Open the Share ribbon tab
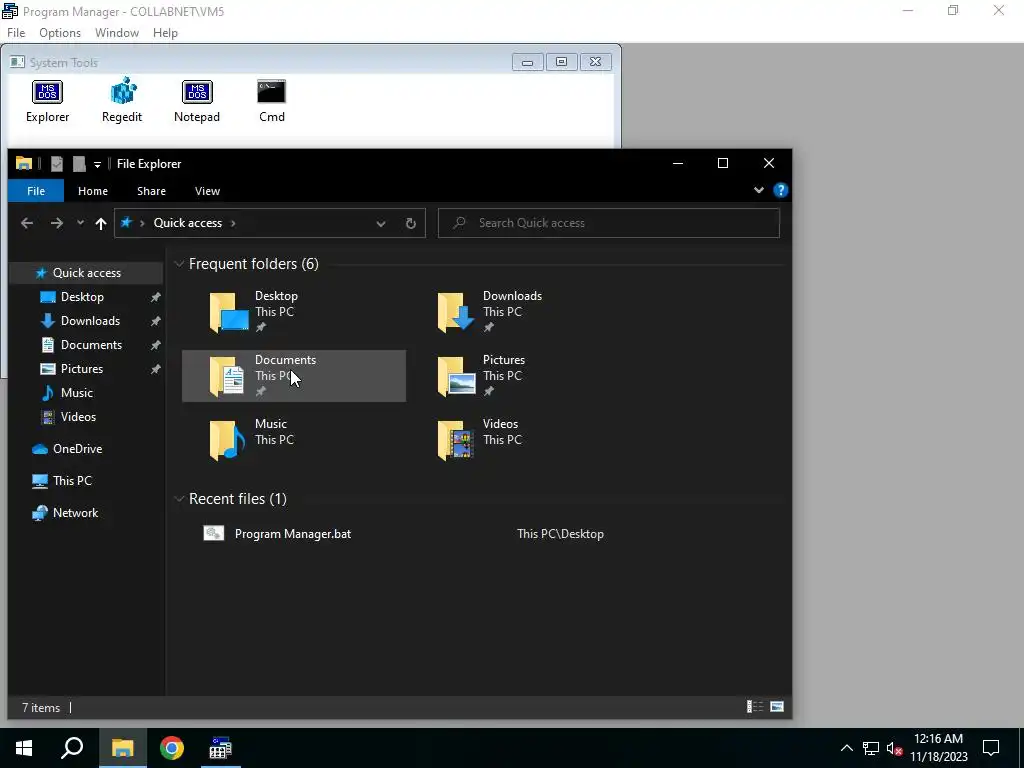Image resolution: width=1024 pixels, height=768 pixels. point(152,191)
